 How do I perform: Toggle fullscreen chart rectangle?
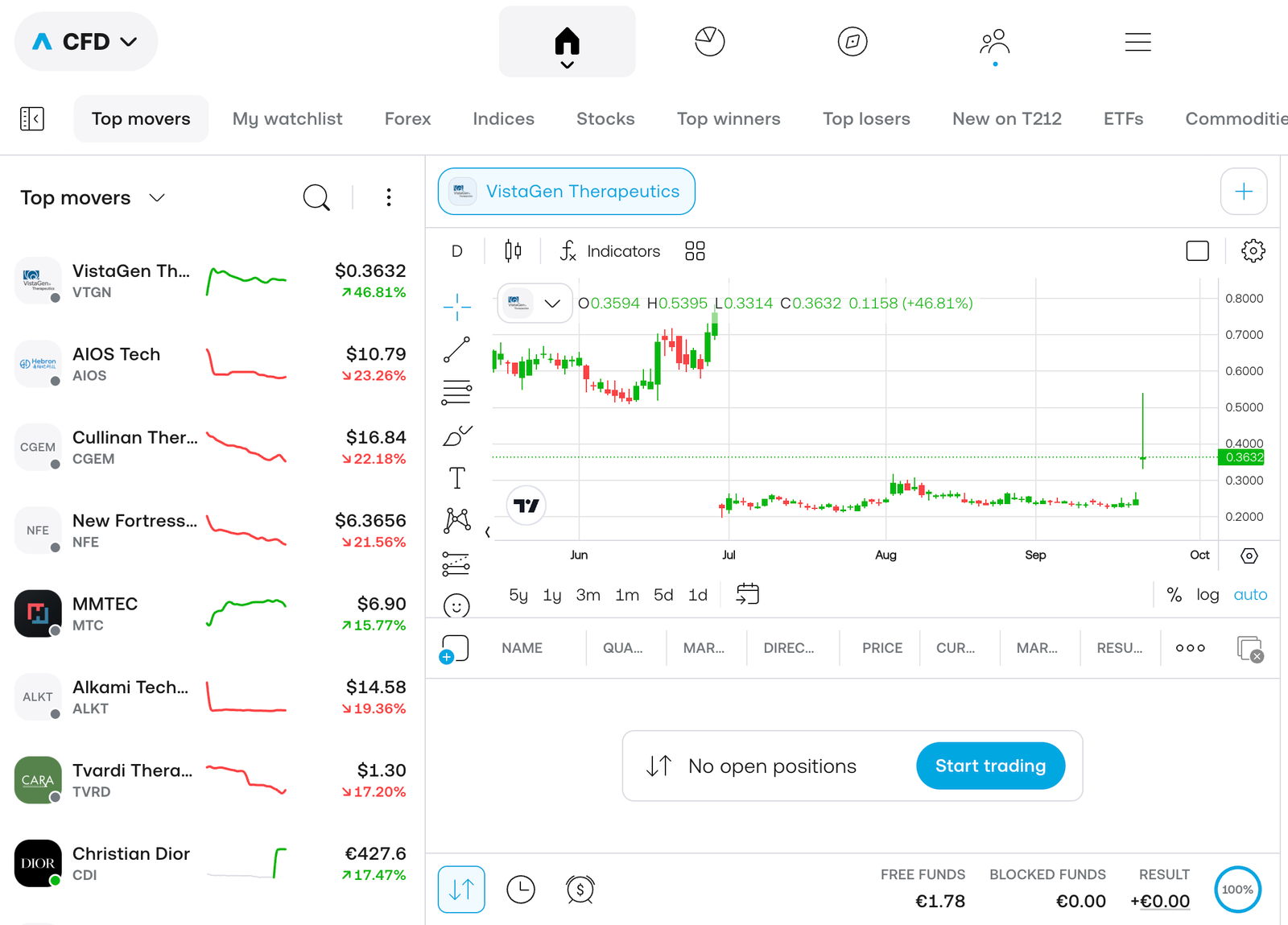pos(1198,251)
